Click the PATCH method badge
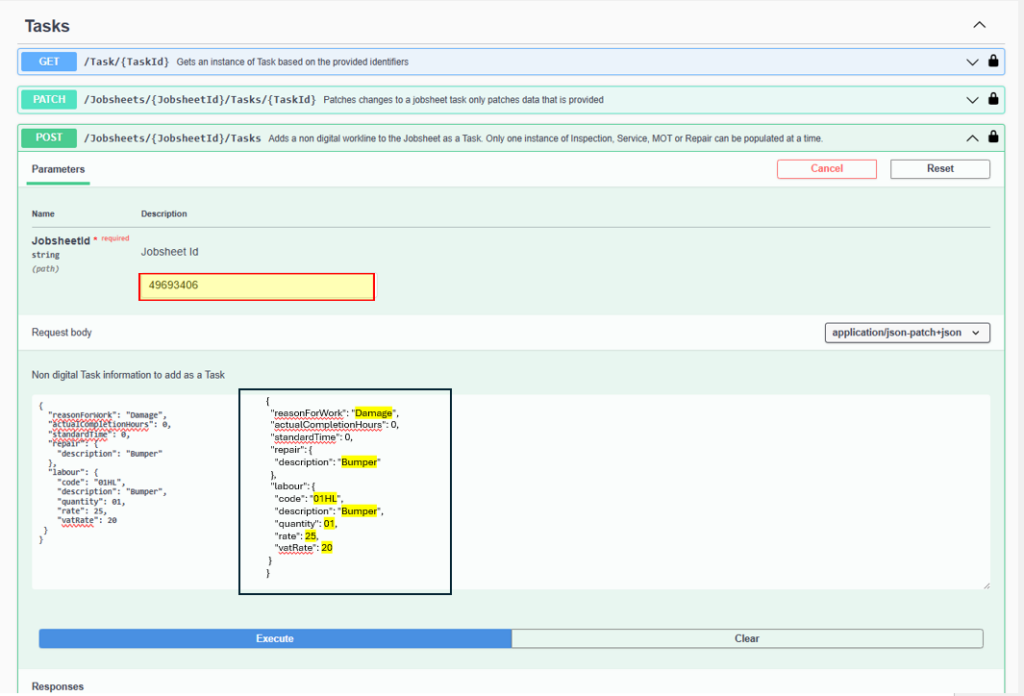This screenshot has width=1024, height=696. 48,100
